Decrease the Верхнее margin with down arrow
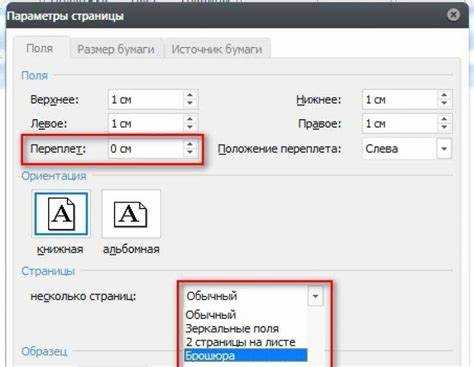The width and height of the screenshot is (474, 367). pyautogui.click(x=190, y=103)
